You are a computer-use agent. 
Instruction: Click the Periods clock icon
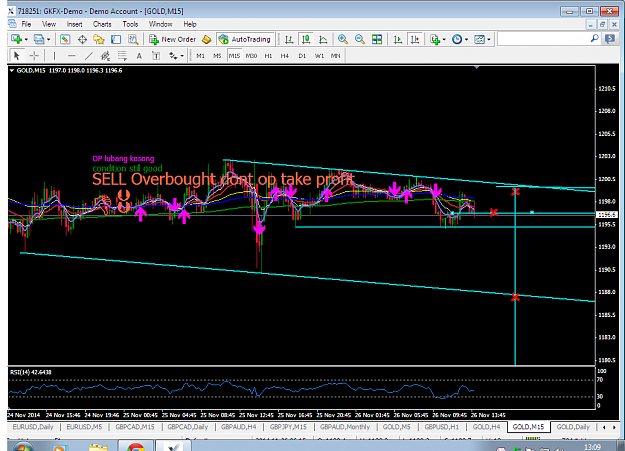(x=457, y=39)
